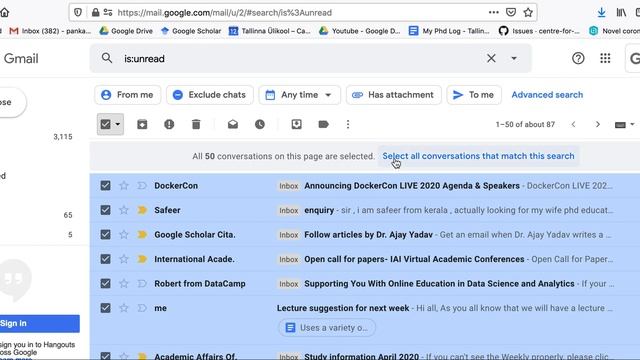This screenshot has width=640, height=360.
Task: Open the browser library icon
Action: pos(621,13)
